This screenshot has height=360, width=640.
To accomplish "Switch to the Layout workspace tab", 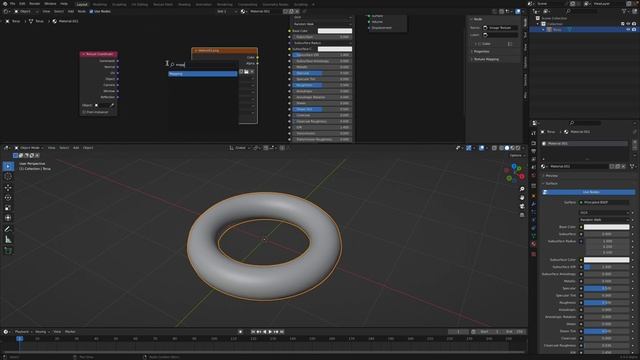I will coord(82,4).
